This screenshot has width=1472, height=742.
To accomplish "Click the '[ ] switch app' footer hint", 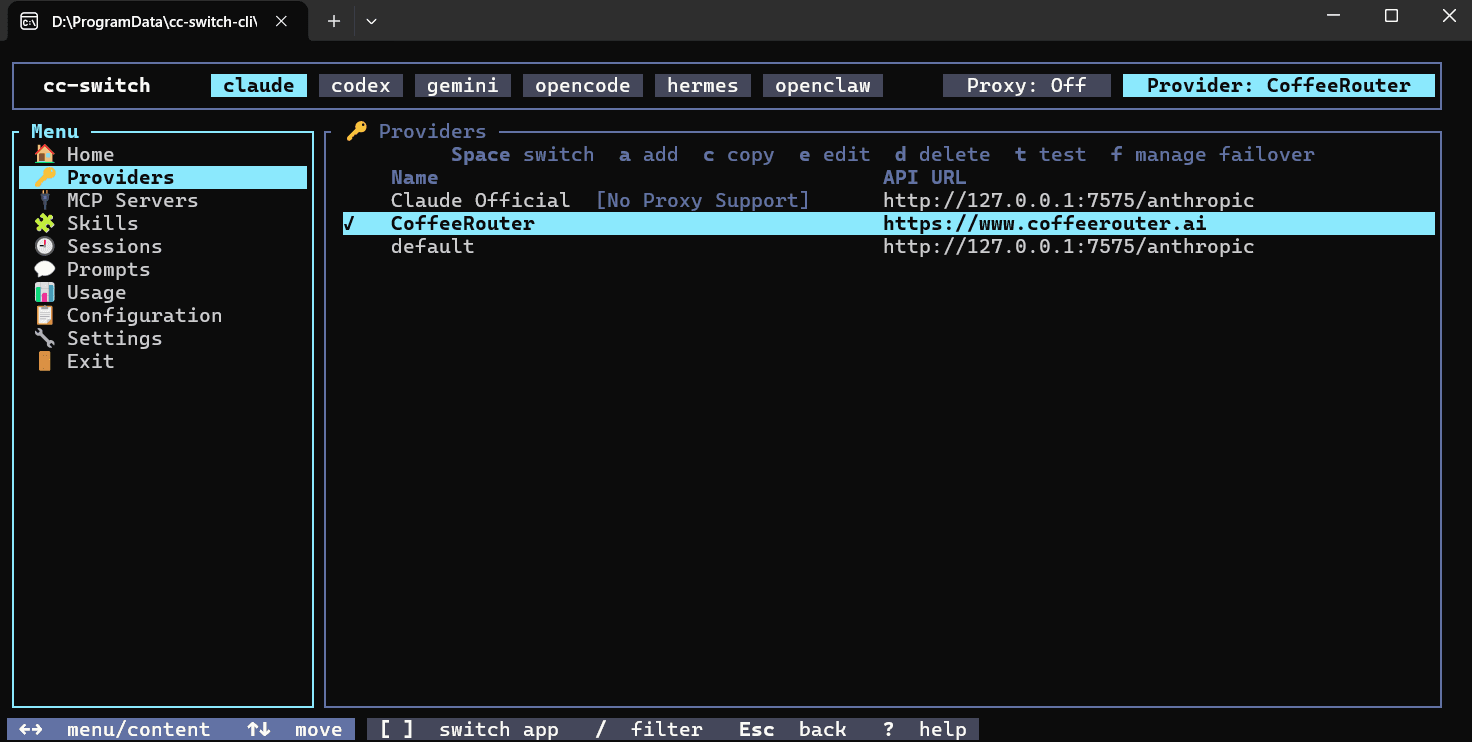I will pyautogui.click(x=469, y=729).
